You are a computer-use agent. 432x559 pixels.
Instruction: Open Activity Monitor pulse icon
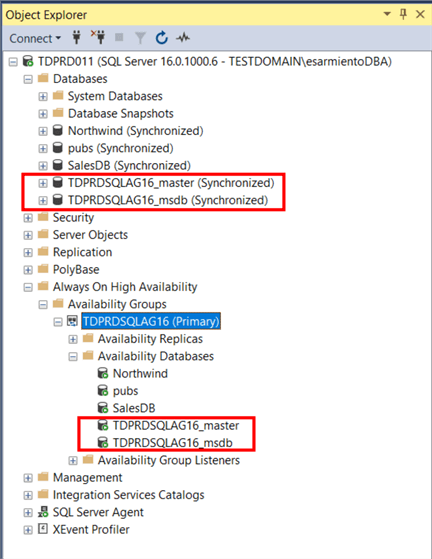click(183, 37)
